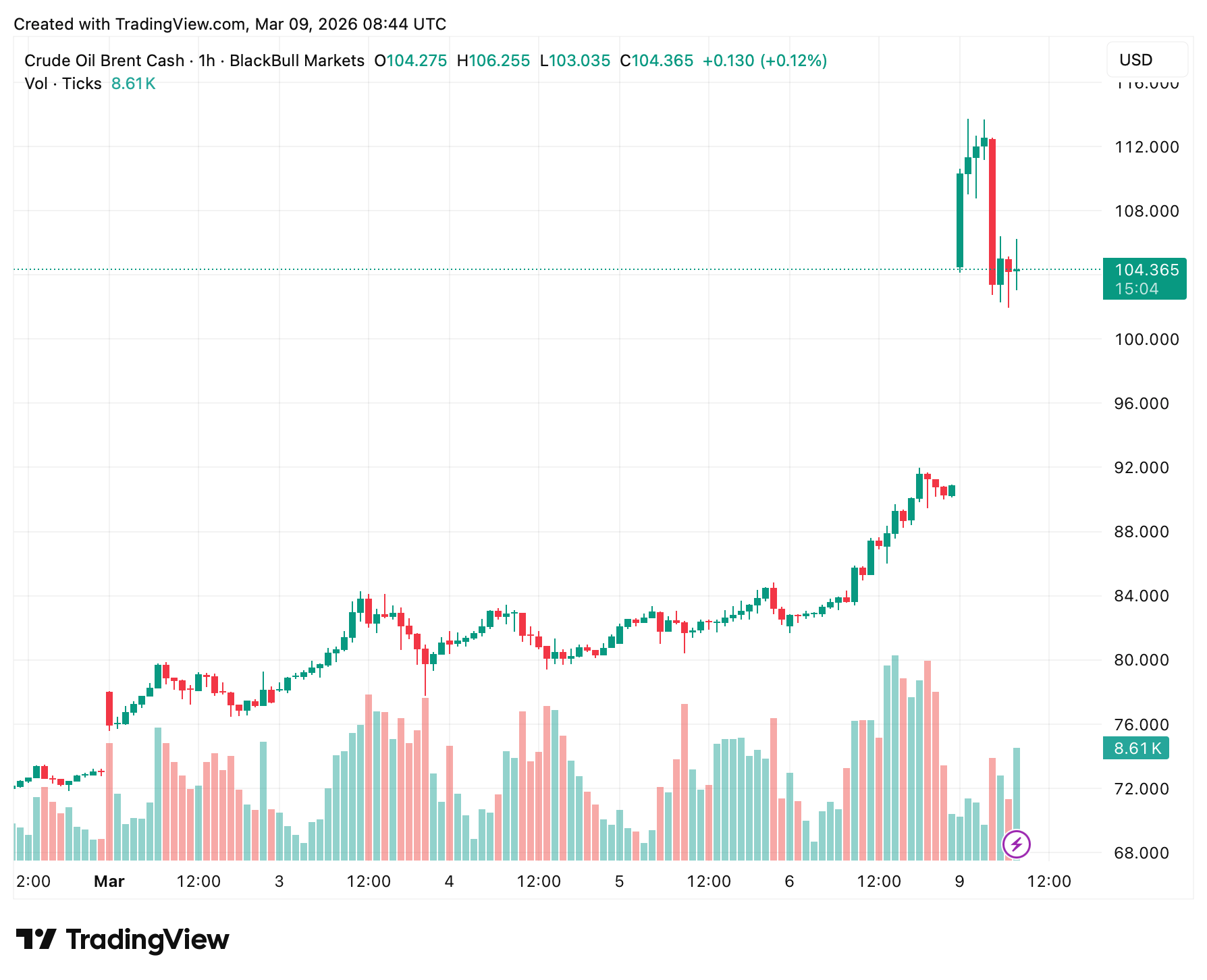Click the '4' date label on time axis
The height and width of the screenshot is (980, 1207).
tap(449, 881)
